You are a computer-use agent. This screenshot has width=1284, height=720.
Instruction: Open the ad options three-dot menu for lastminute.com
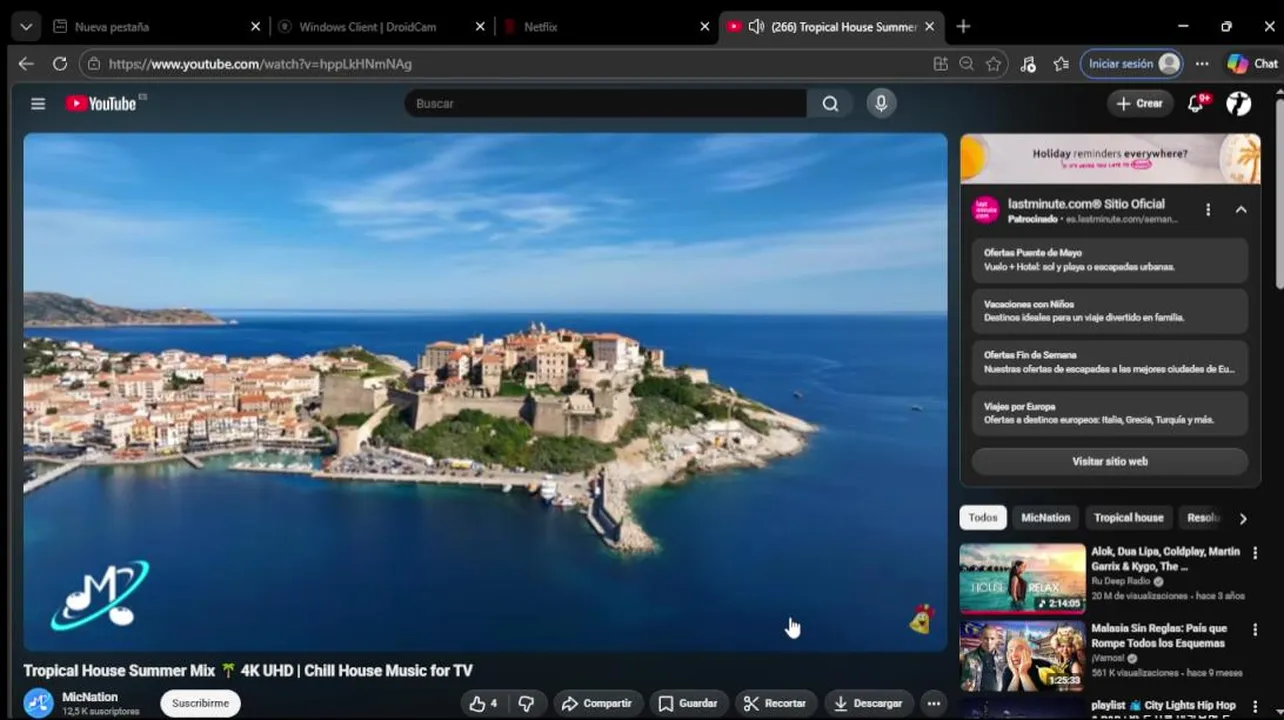coord(1208,210)
